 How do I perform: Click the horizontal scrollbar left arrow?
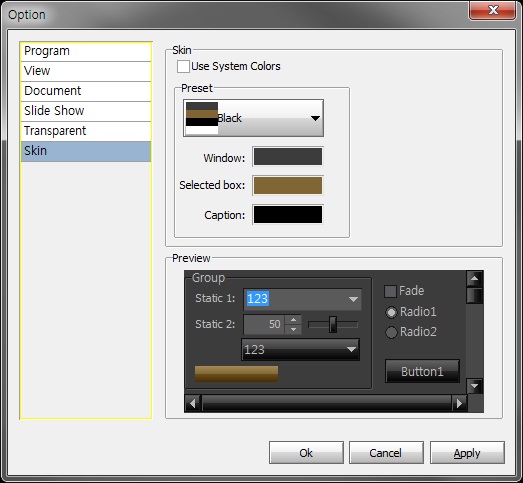(192, 404)
